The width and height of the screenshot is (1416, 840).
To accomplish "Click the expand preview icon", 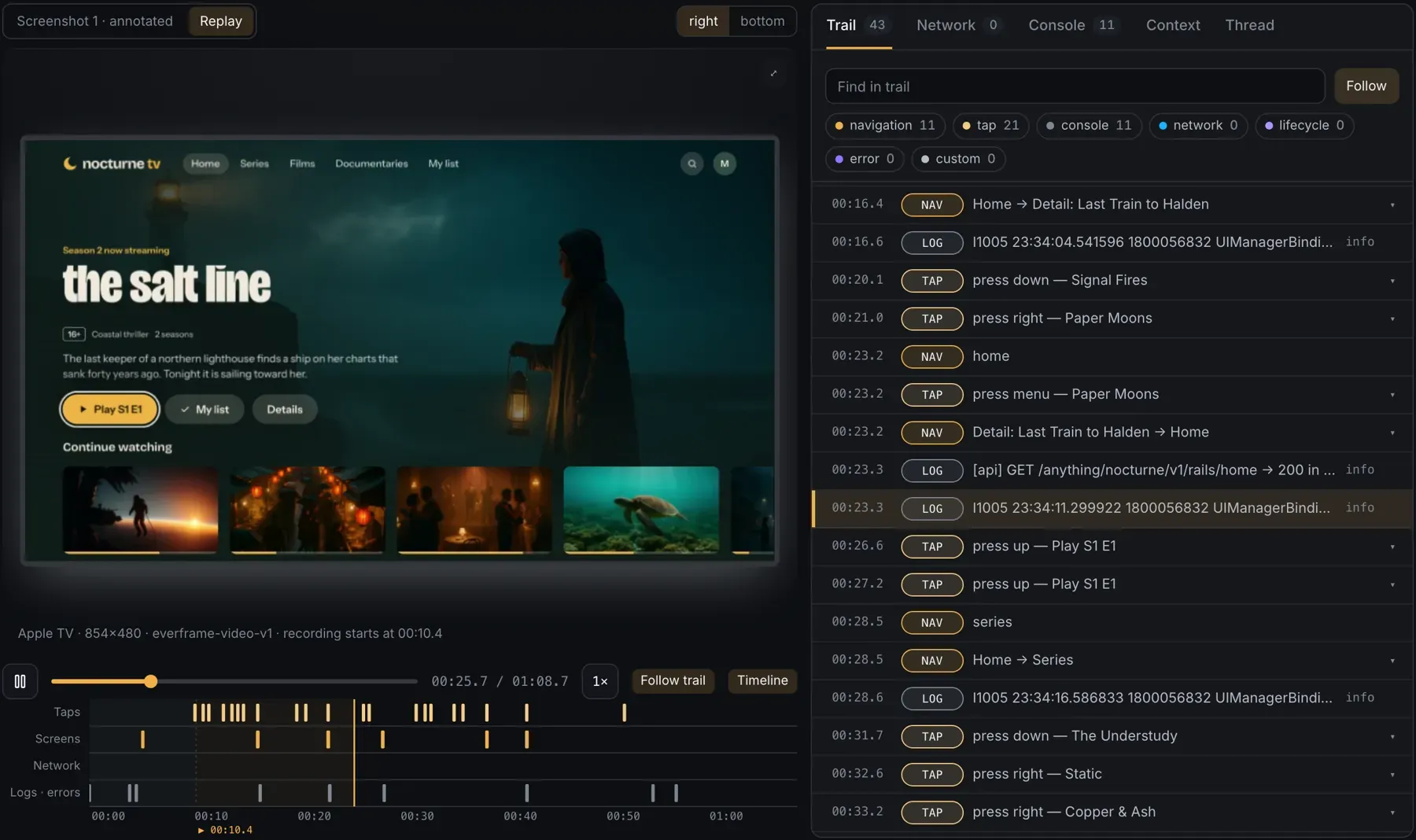I will (x=773, y=73).
